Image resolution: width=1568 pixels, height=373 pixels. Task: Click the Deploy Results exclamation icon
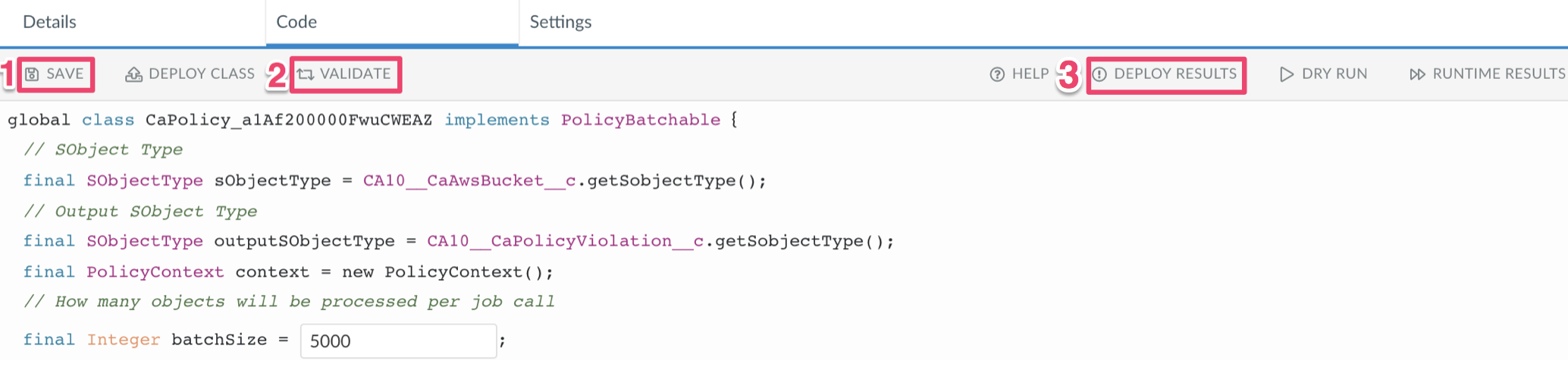point(1099,74)
